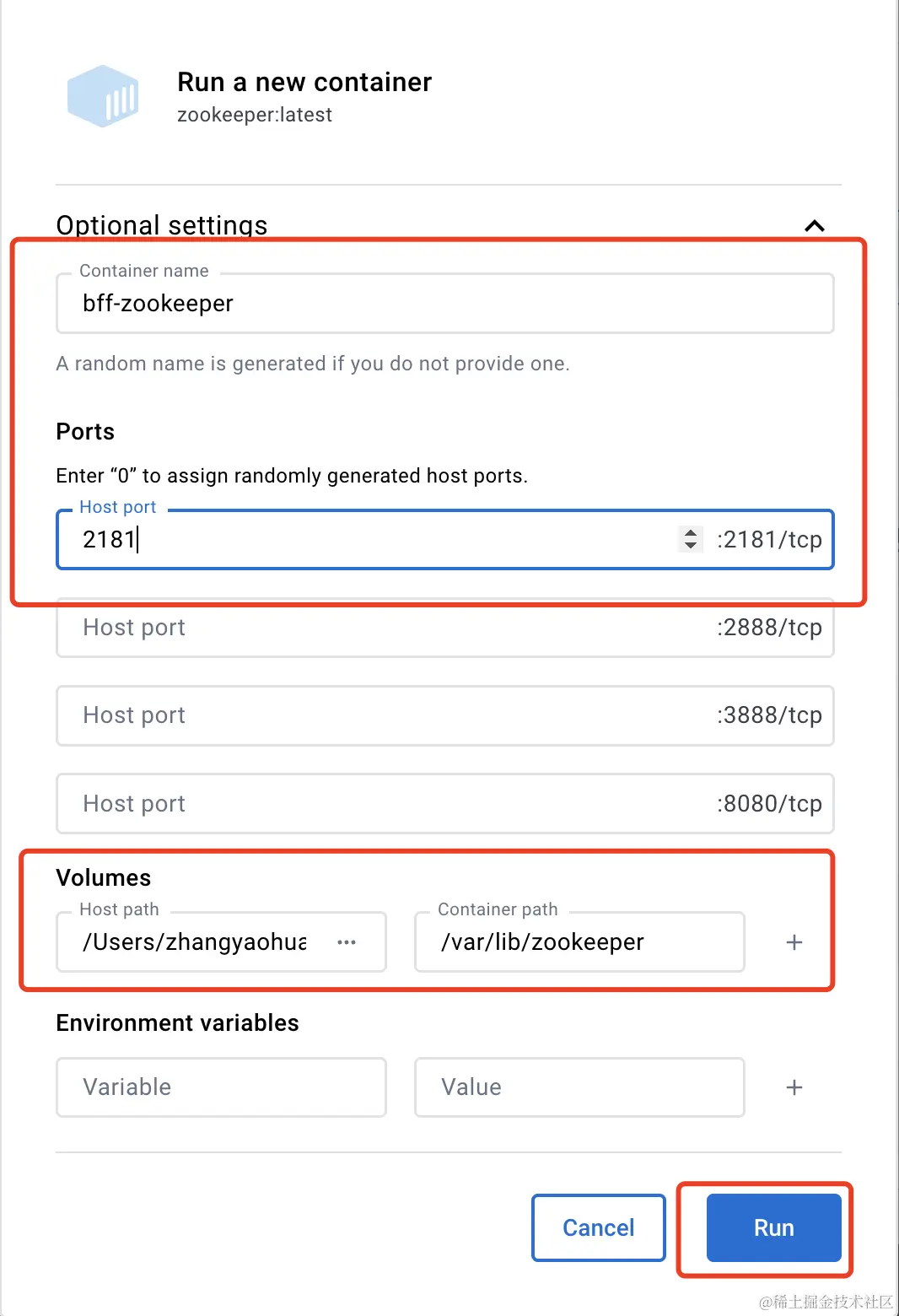Click the Host port field for :3888/tcp
The image size is (899, 1316).
tap(337, 715)
